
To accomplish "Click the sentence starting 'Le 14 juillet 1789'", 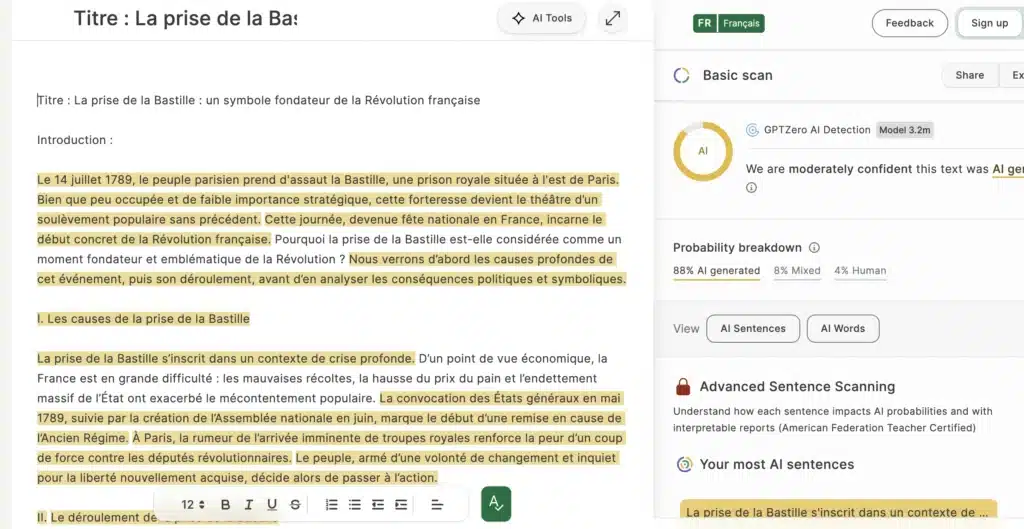I will (x=328, y=180).
